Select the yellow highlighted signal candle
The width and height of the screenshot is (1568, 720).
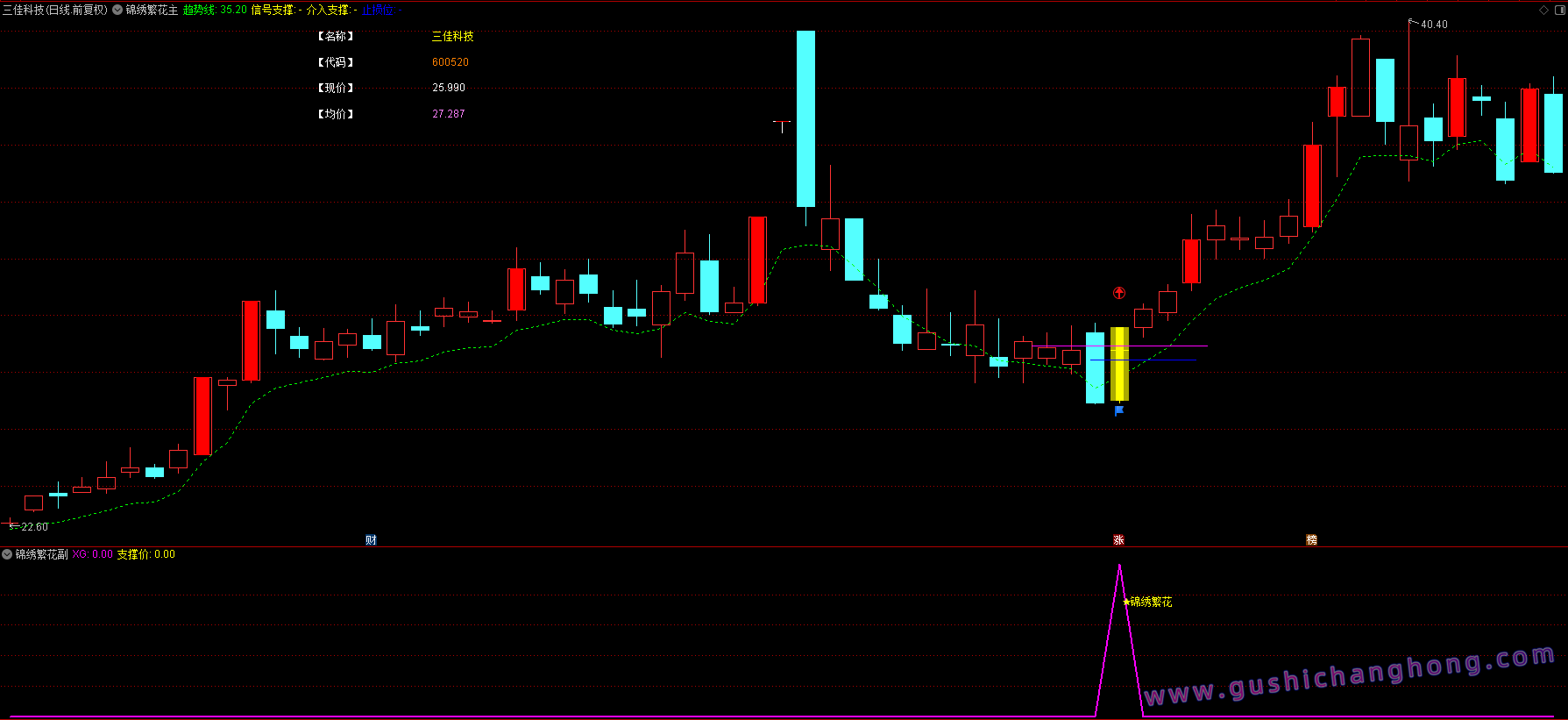pyautogui.click(x=1119, y=364)
